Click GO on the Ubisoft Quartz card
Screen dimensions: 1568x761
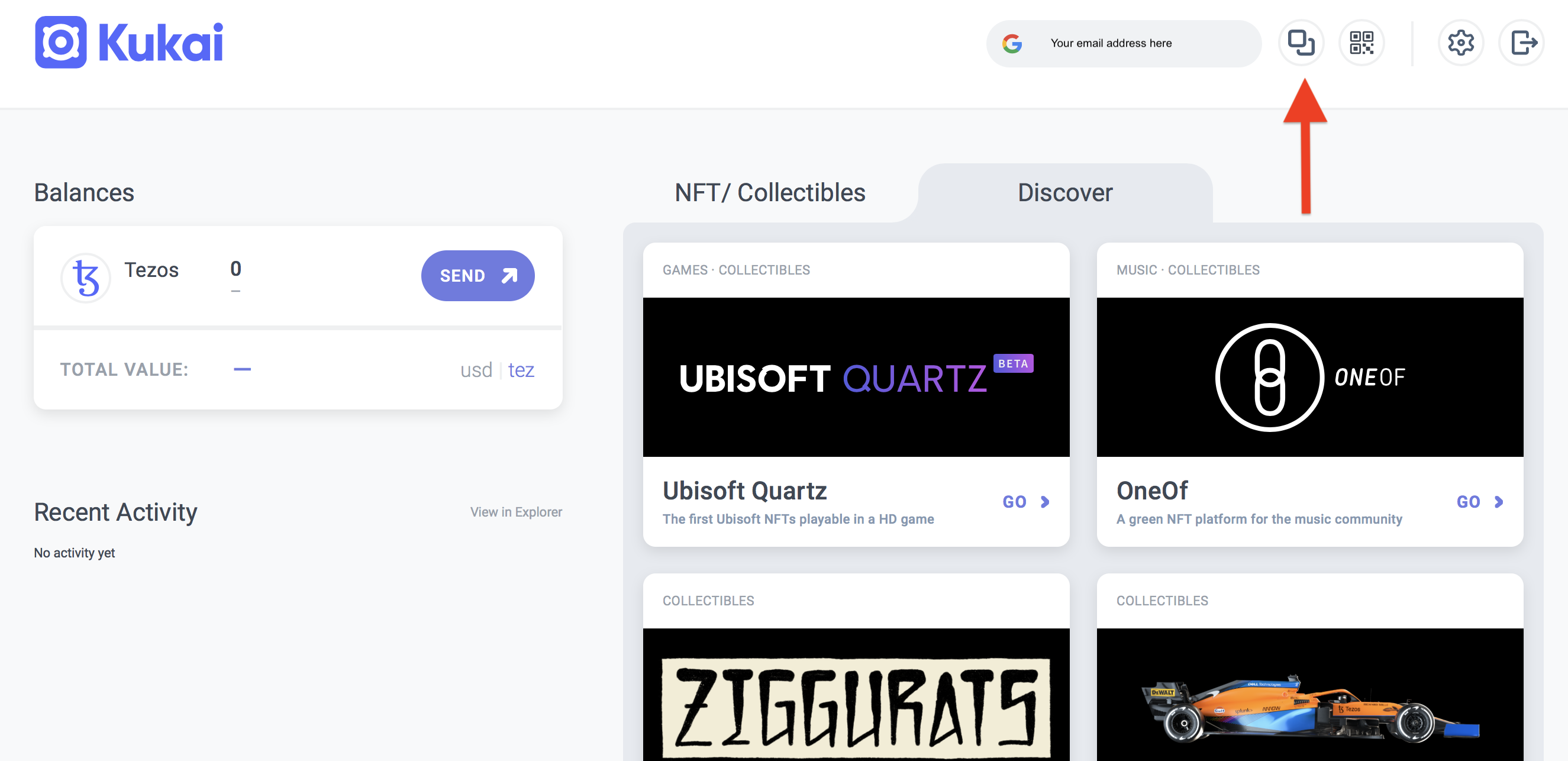point(1026,502)
